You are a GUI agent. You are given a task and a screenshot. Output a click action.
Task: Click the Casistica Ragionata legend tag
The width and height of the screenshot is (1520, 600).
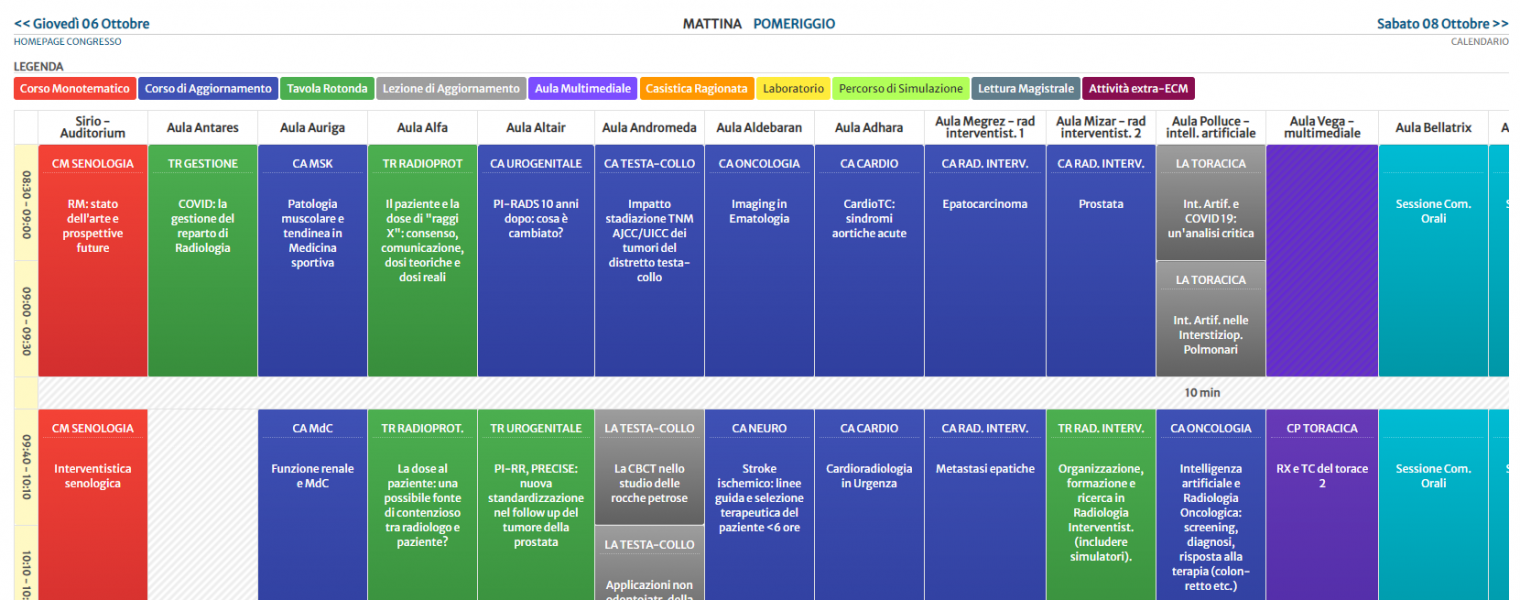tap(696, 89)
